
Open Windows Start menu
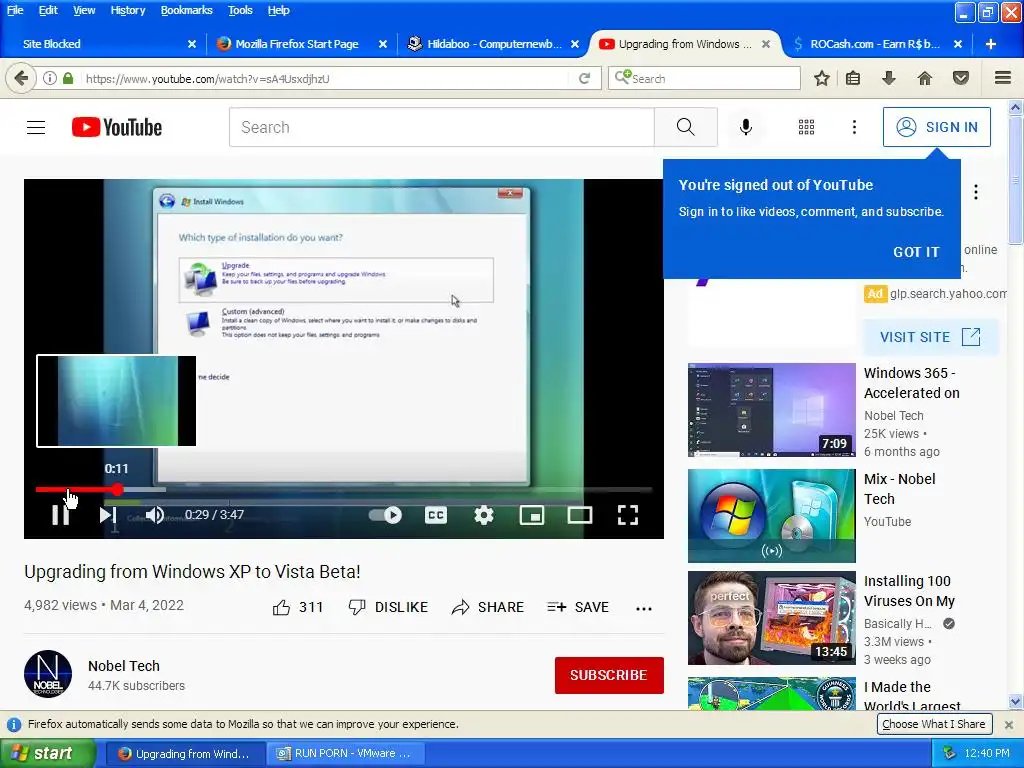coord(47,754)
